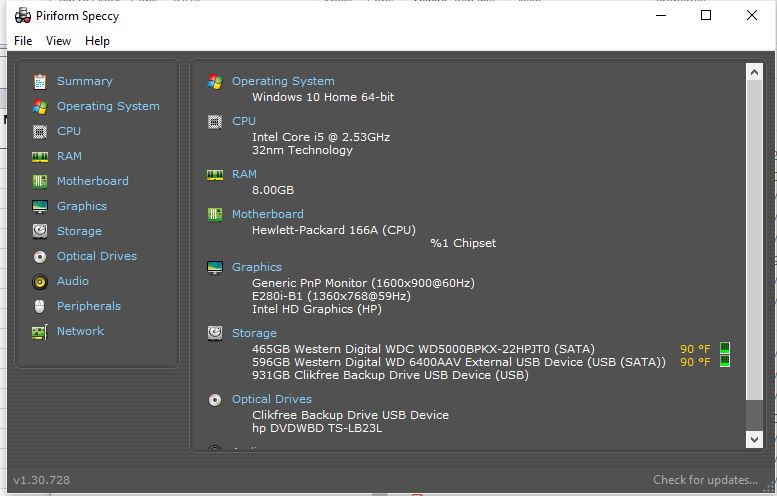Screen dimensions: 777x496
Task: Click the CPU chip icon in sidebar
Action: point(40,132)
